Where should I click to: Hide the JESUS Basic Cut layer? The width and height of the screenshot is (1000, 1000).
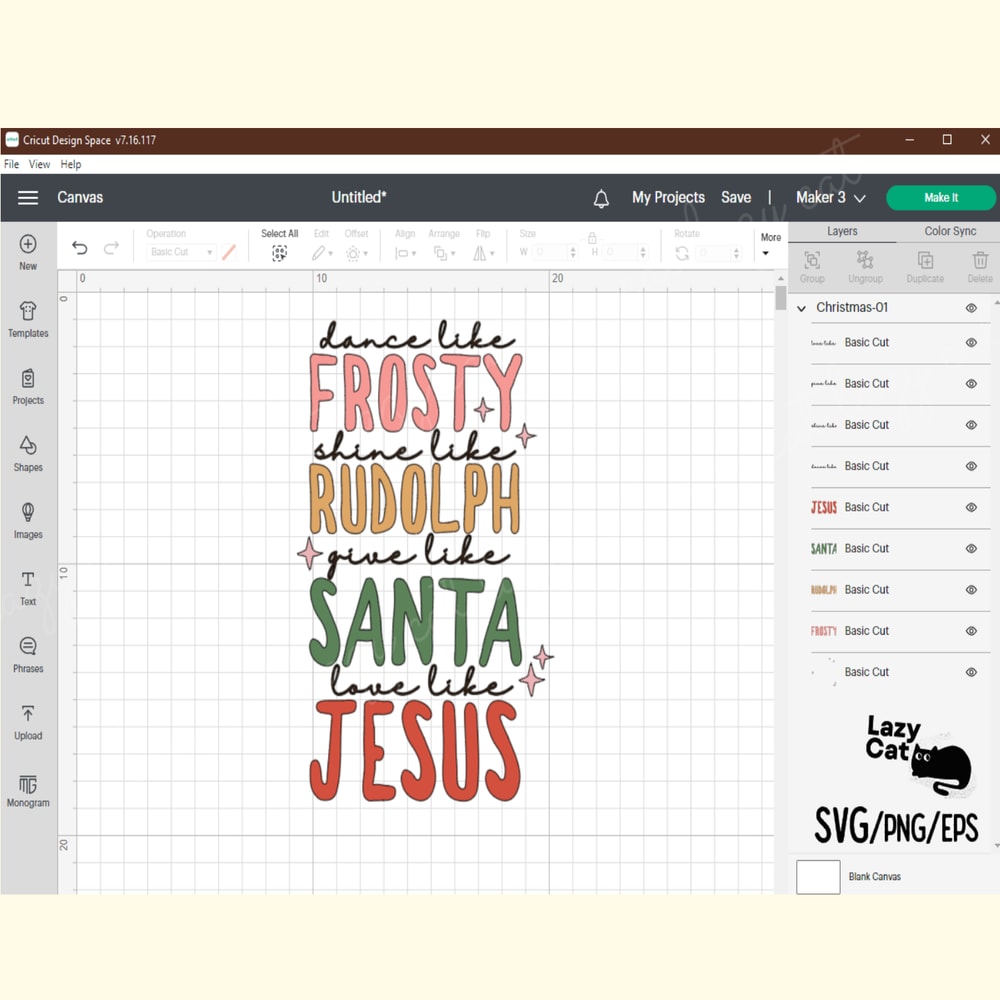pos(970,507)
